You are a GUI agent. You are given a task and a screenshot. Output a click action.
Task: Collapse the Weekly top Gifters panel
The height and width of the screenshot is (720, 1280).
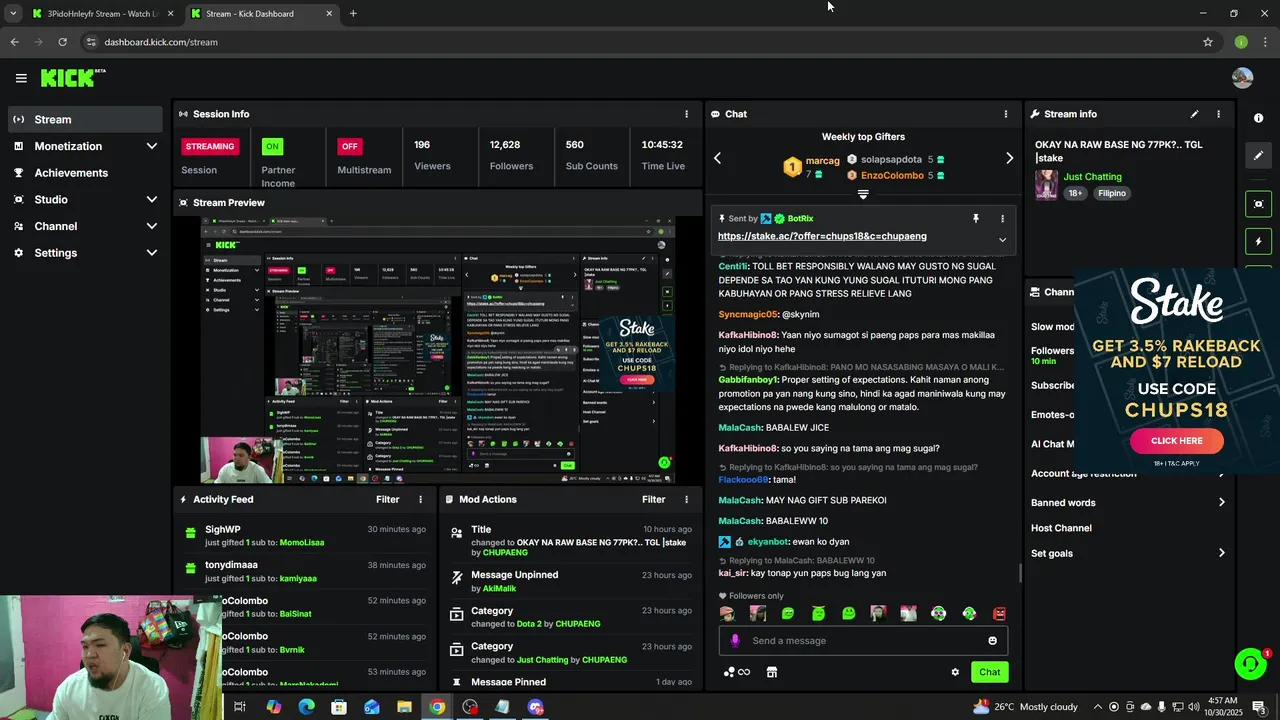coord(863,195)
